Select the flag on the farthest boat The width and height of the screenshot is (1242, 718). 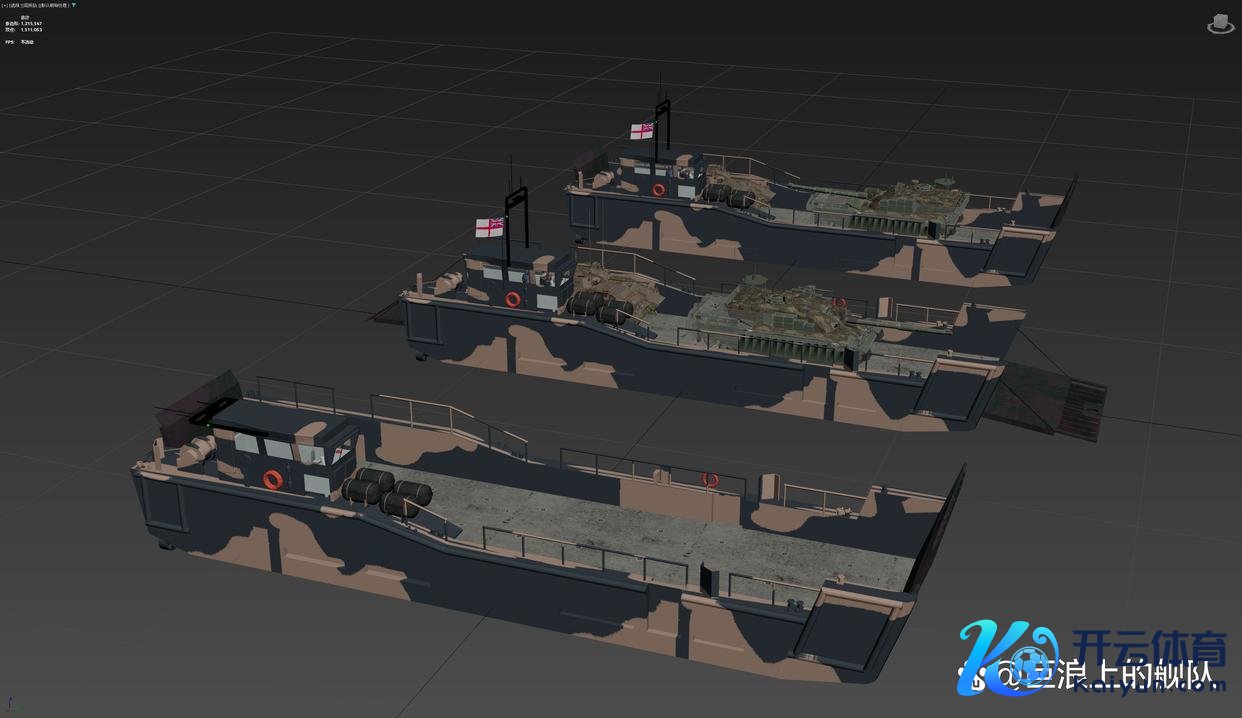pyautogui.click(x=641, y=131)
